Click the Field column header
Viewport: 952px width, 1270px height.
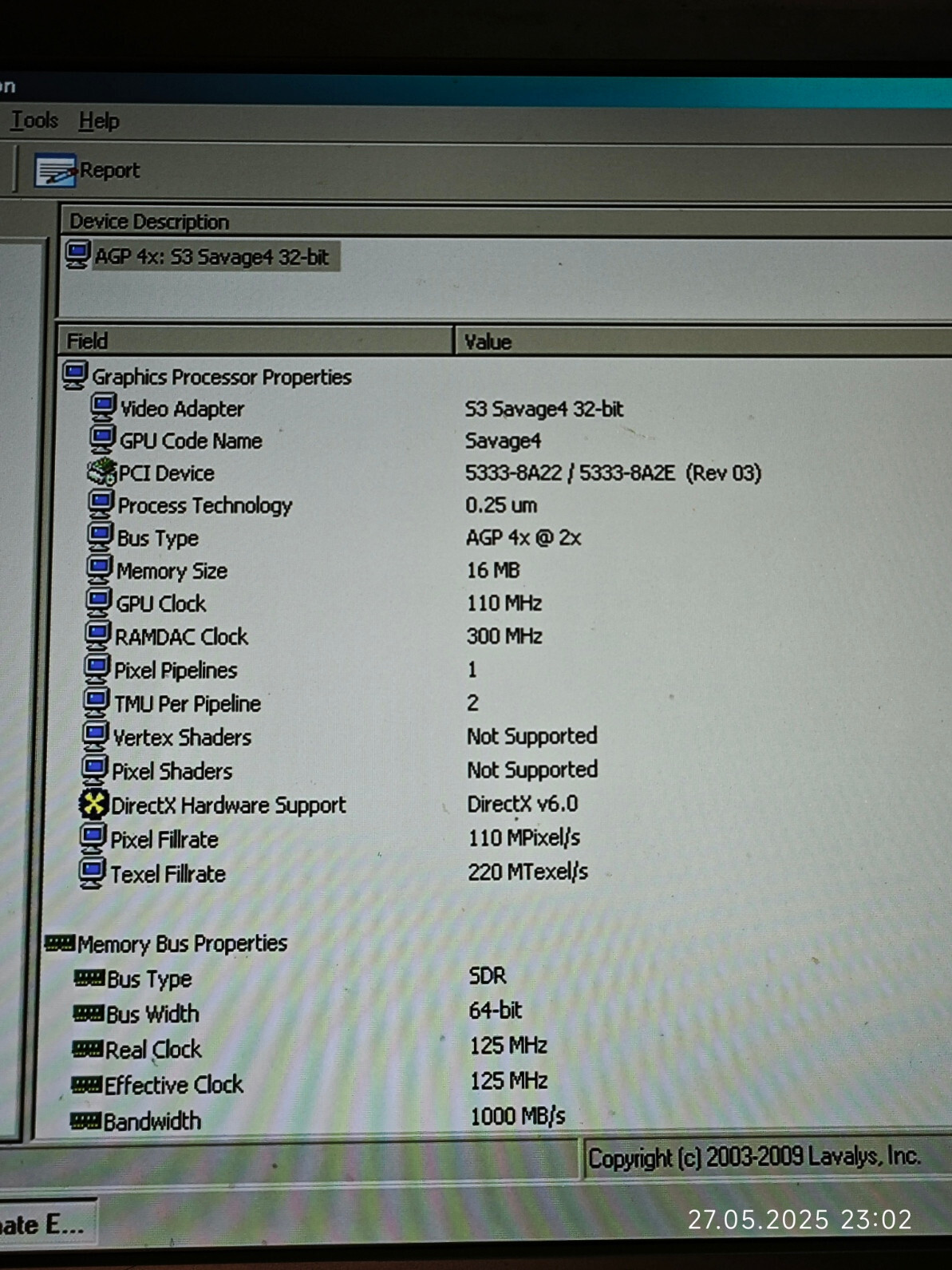(x=255, y=341)
